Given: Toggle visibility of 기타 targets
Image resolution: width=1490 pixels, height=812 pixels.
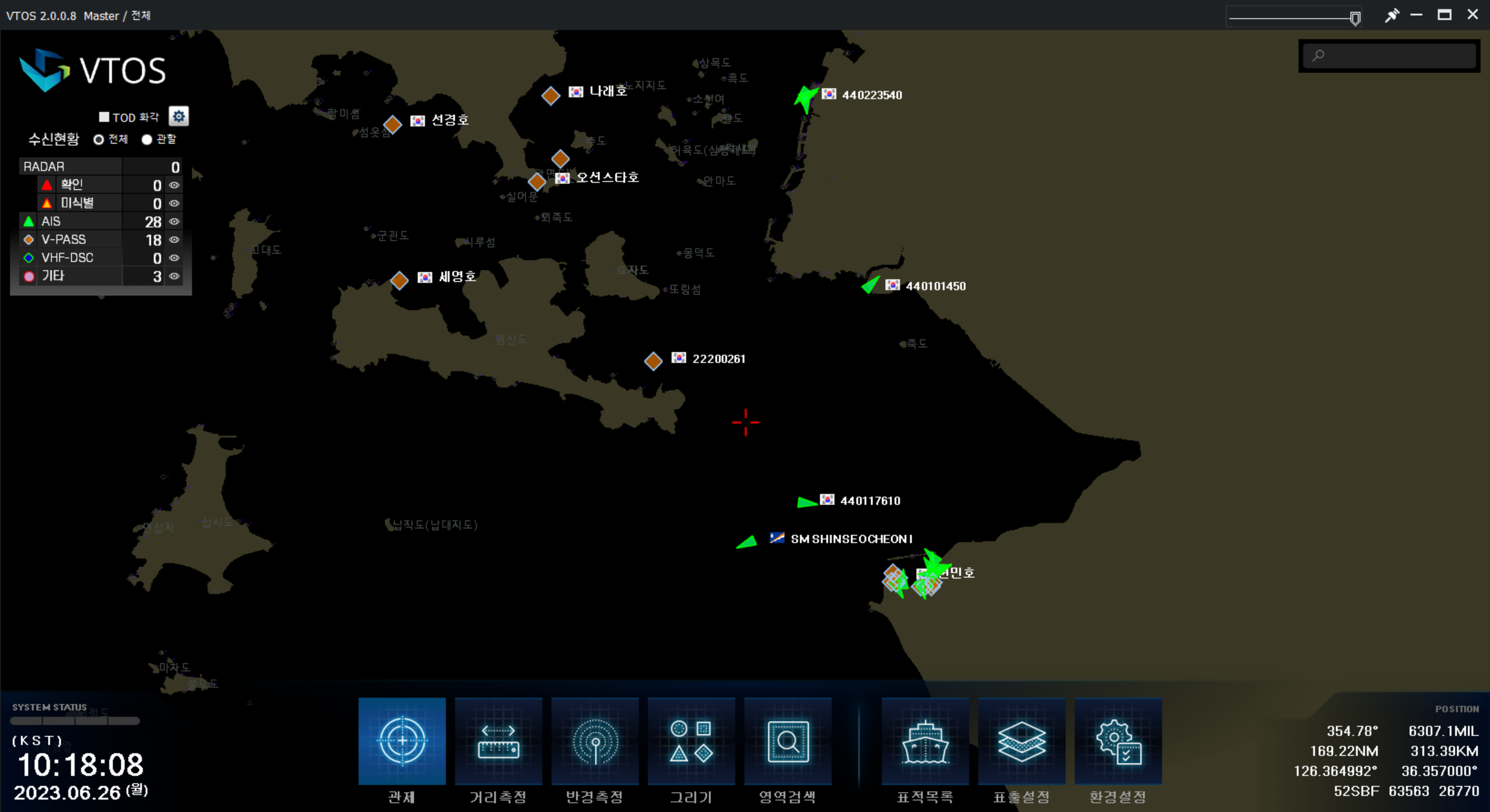Looking at the screenshot, I should (x=174, y=276).
